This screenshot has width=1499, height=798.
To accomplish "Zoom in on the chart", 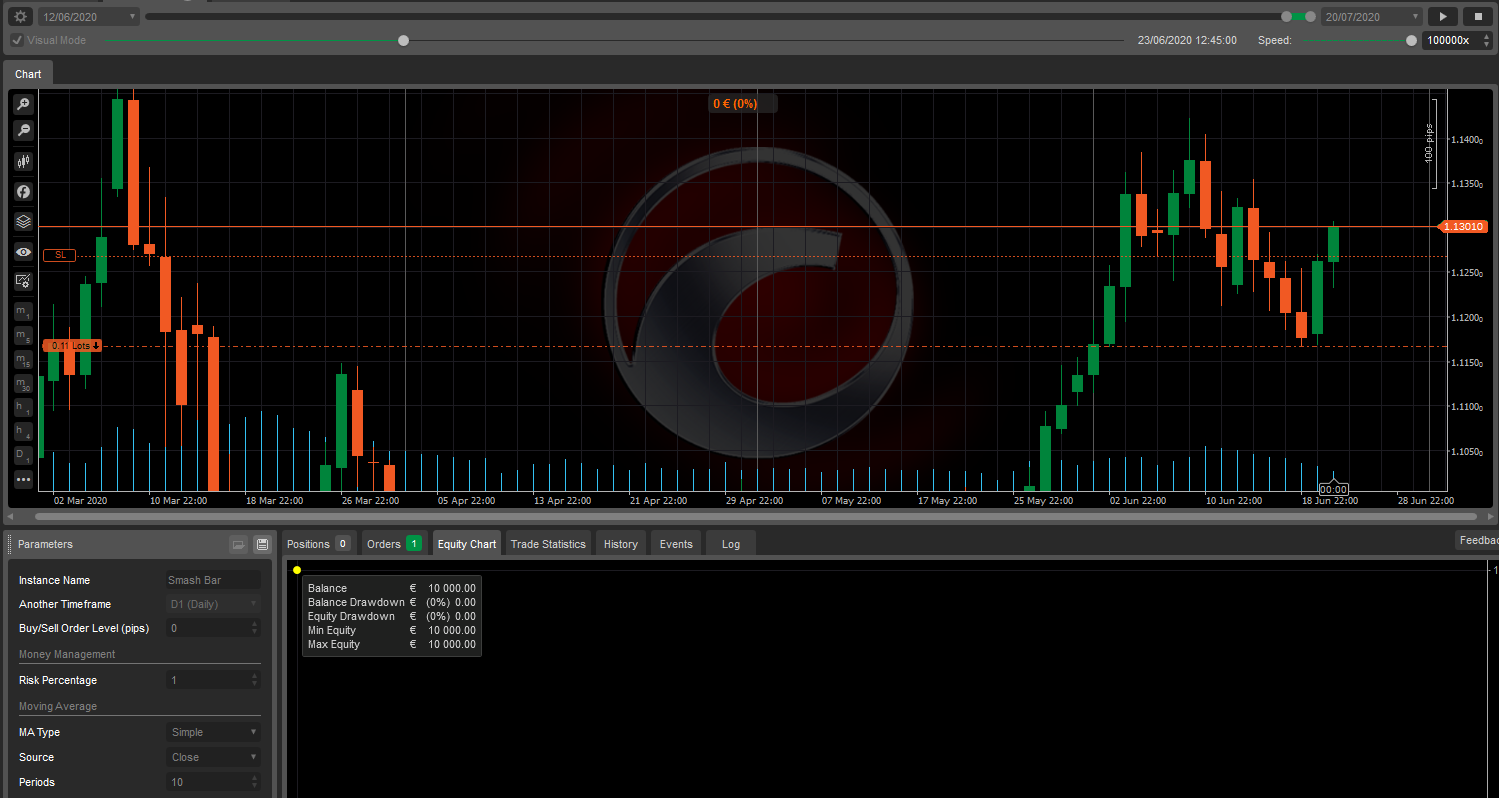I will point(23,104).
